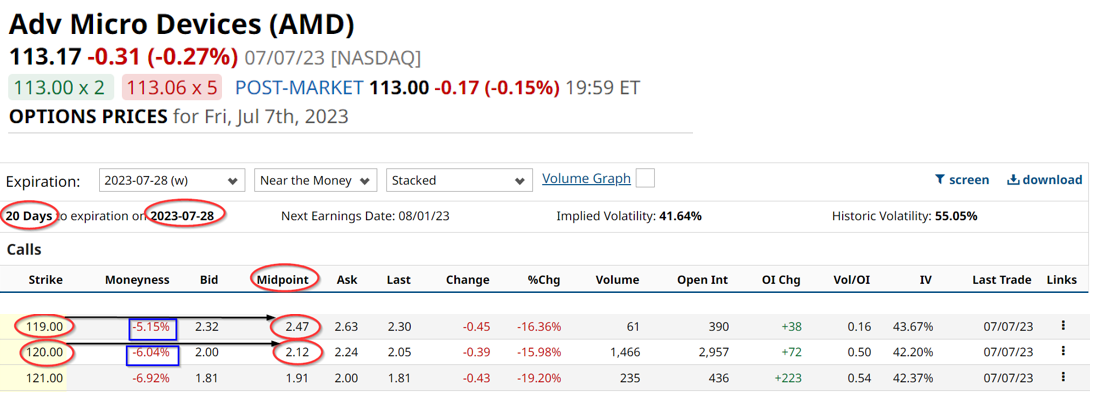The width and height of the screenshot is (1095, 404).
Task: Toggle the Volume Graph checkbox
Action: pos(645,179)
